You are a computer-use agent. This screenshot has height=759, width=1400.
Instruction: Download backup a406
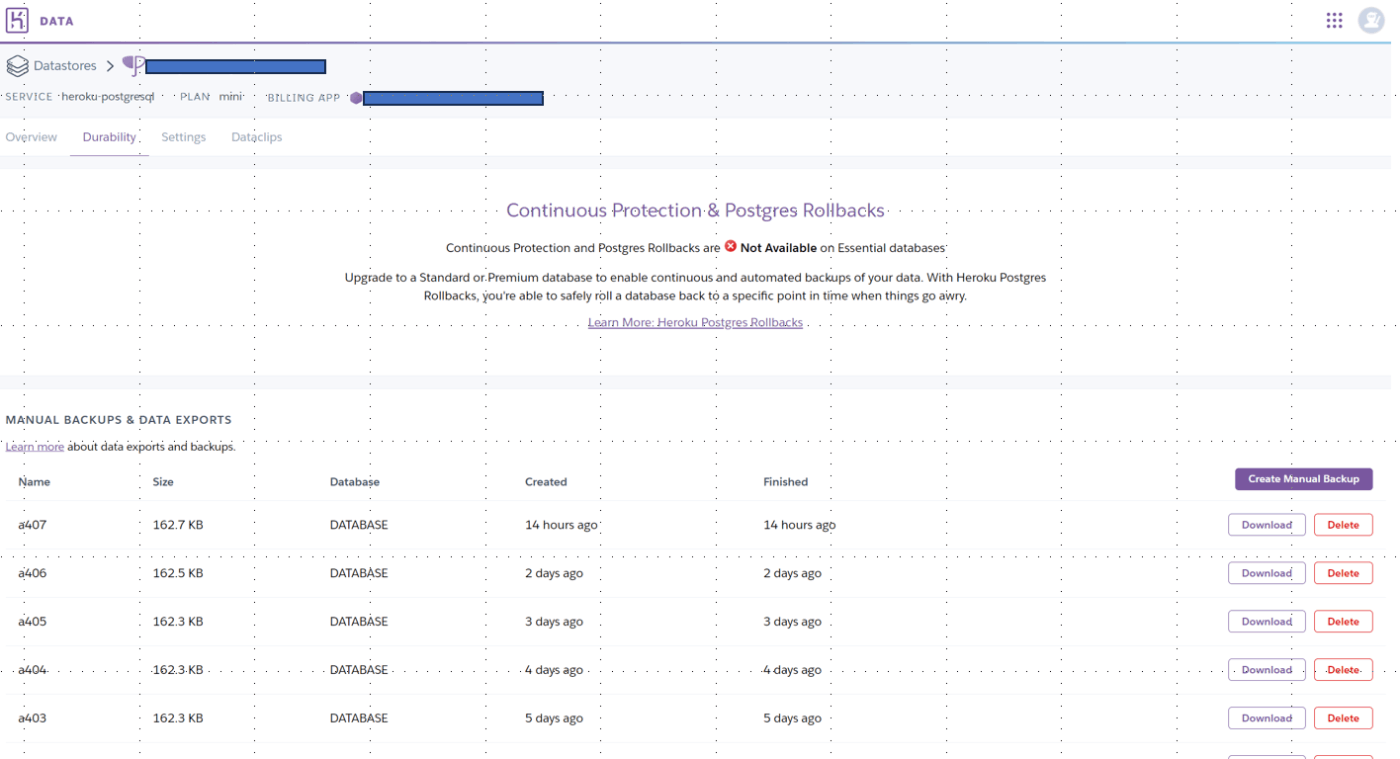tap(1266, 573)
